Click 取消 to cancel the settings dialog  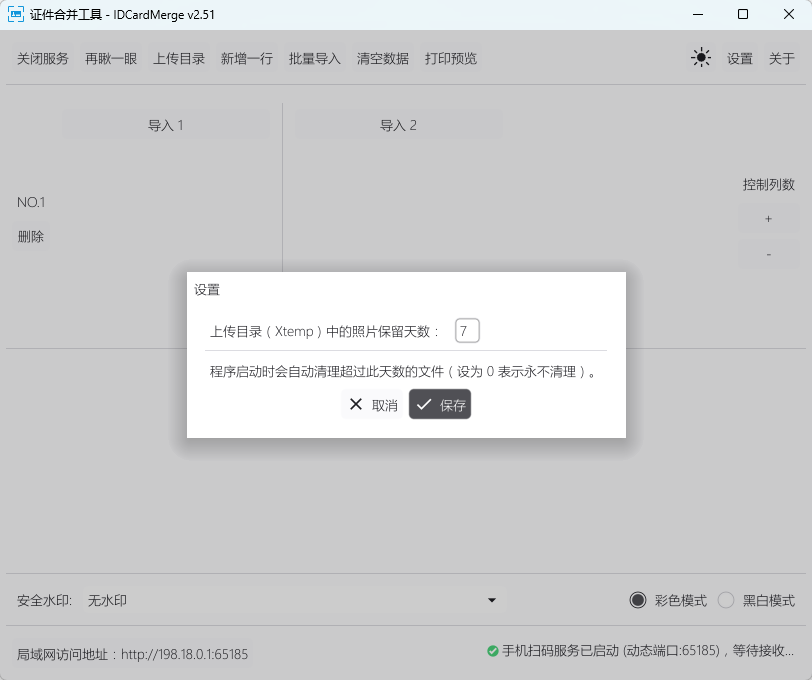click(372, 404)
